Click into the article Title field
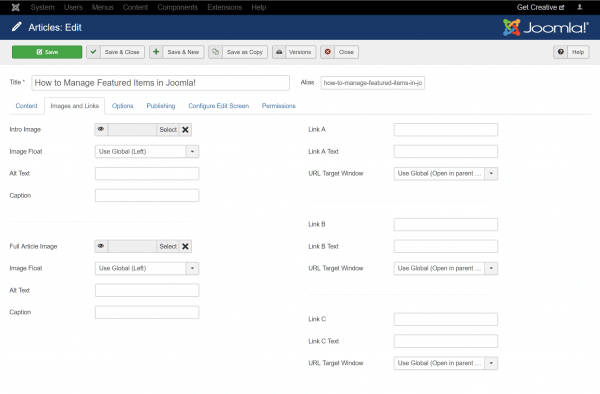This screenshot has height=394, width=600. [160, 83]
